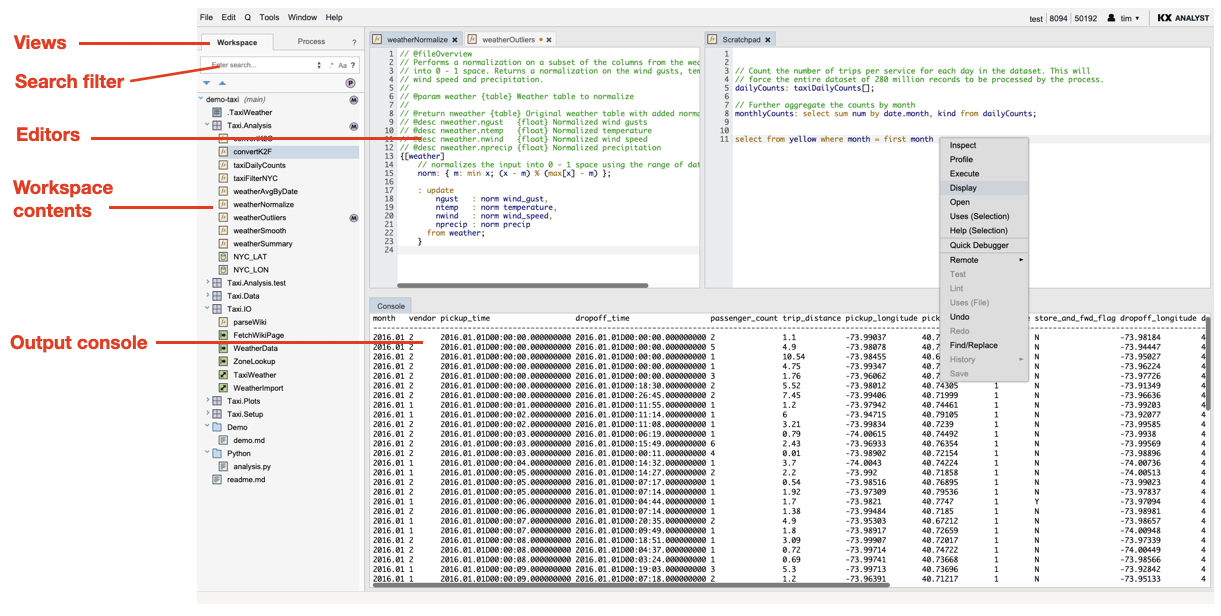The image size is (1221, 616).
Task: Switch to the Process tab
Action: click(311, 42)
